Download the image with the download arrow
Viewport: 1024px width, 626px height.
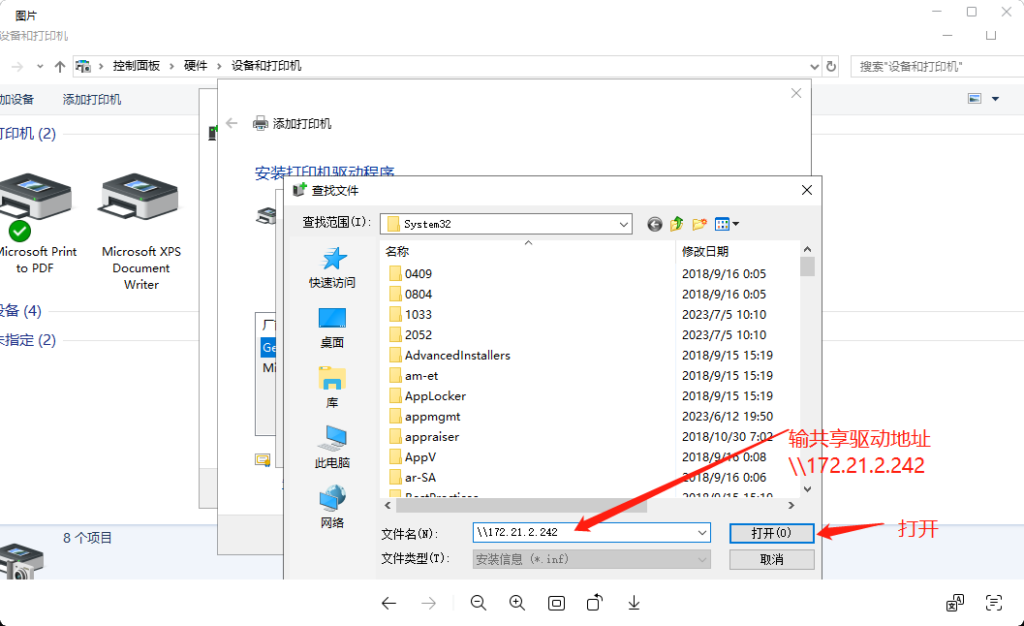click(x=634, y=603)
